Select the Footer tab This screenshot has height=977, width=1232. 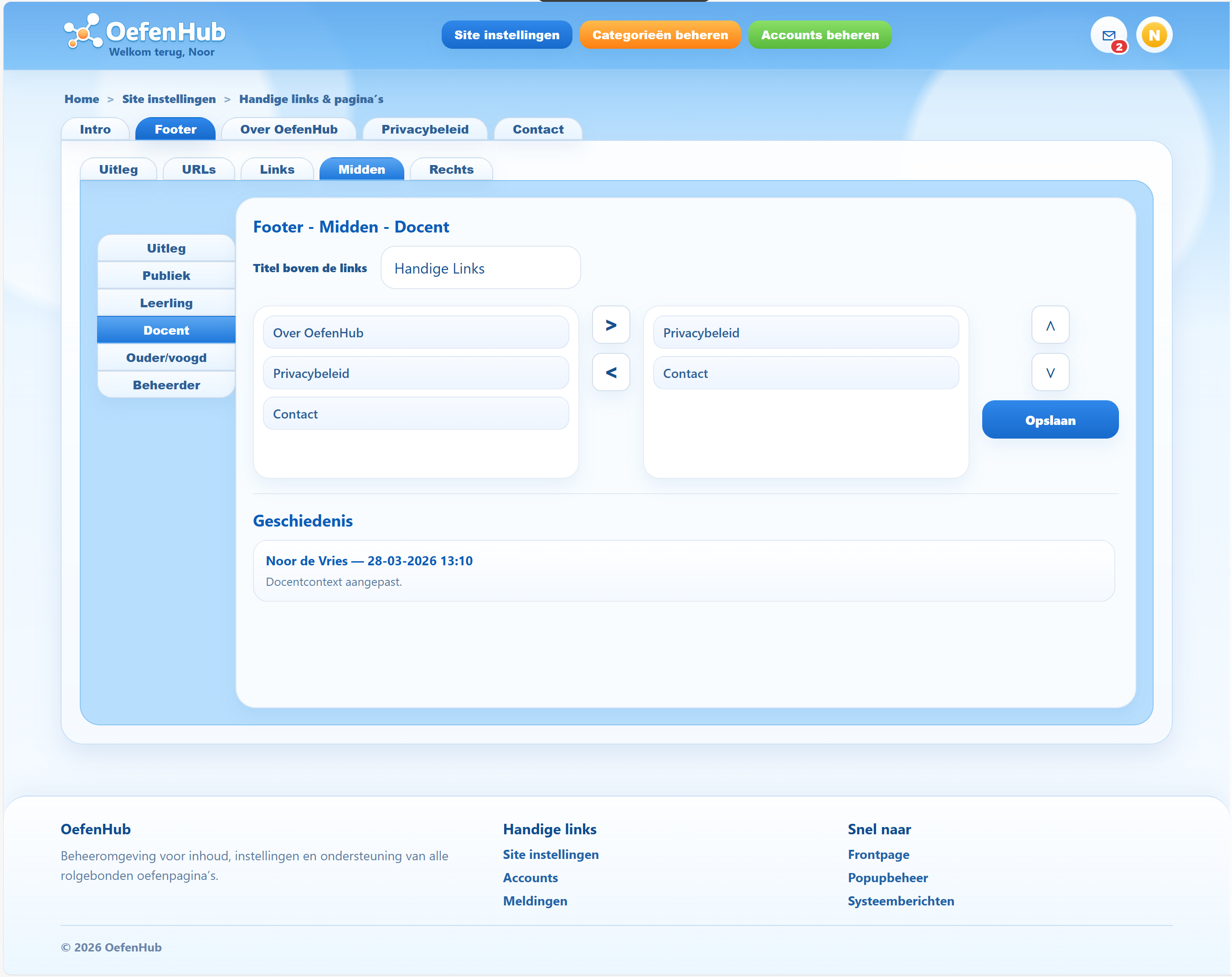coord(175,129)
